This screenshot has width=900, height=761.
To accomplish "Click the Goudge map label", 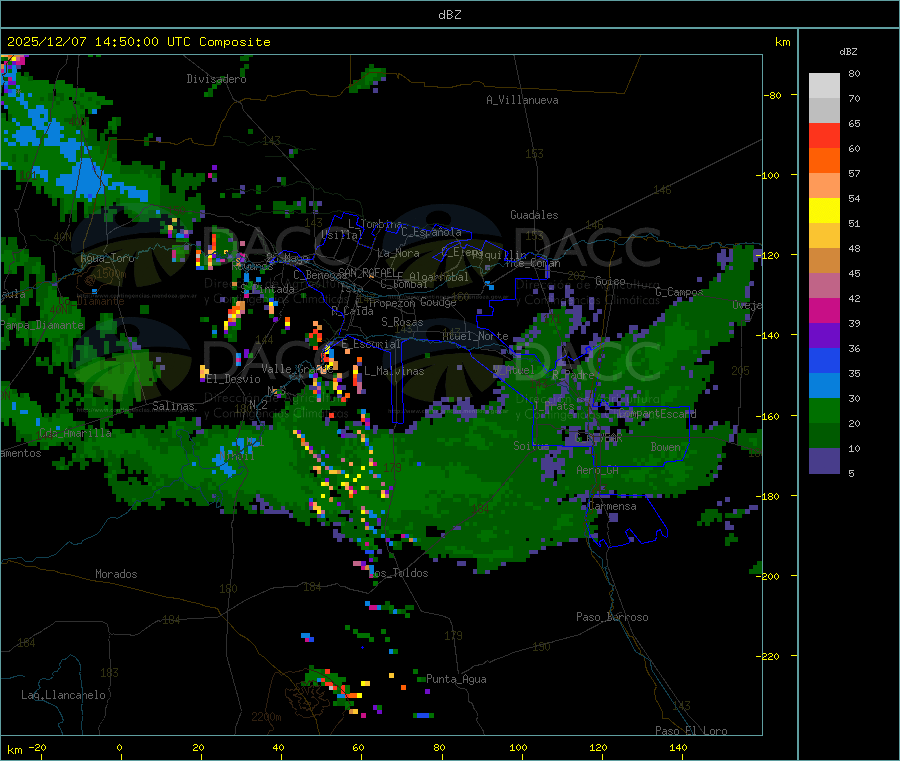I will coord(438,302).
